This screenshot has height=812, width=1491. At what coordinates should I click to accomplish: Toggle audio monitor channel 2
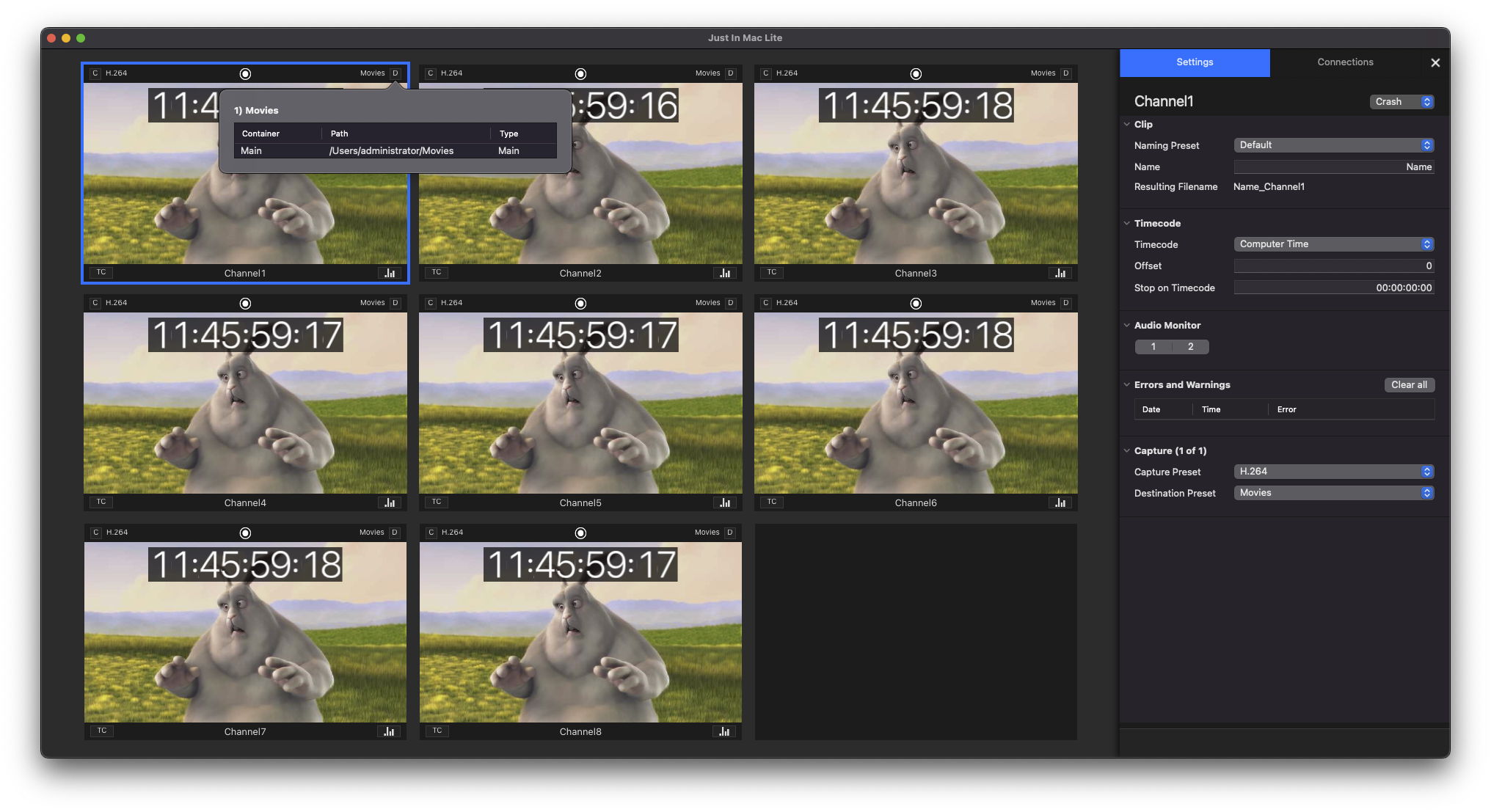1191,347
